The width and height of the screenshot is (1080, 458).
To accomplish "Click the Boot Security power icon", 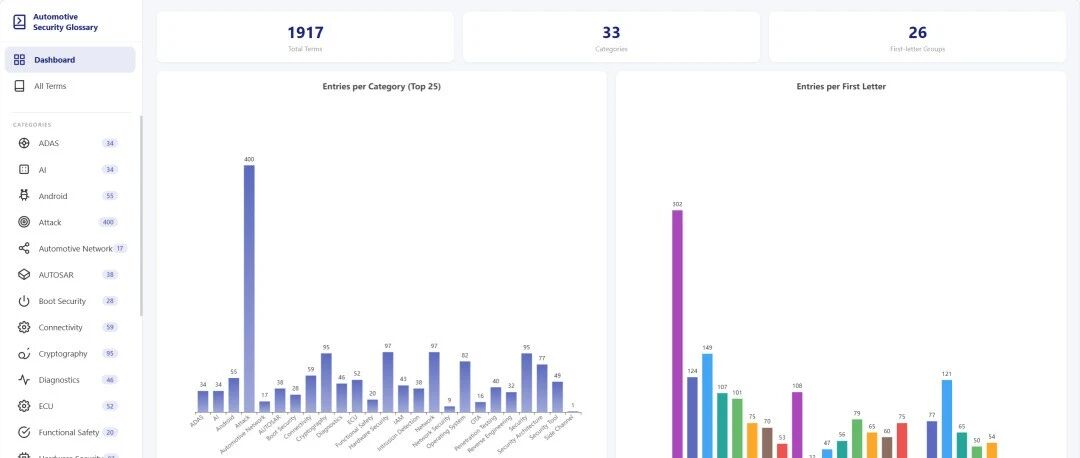I will [24, 301].
